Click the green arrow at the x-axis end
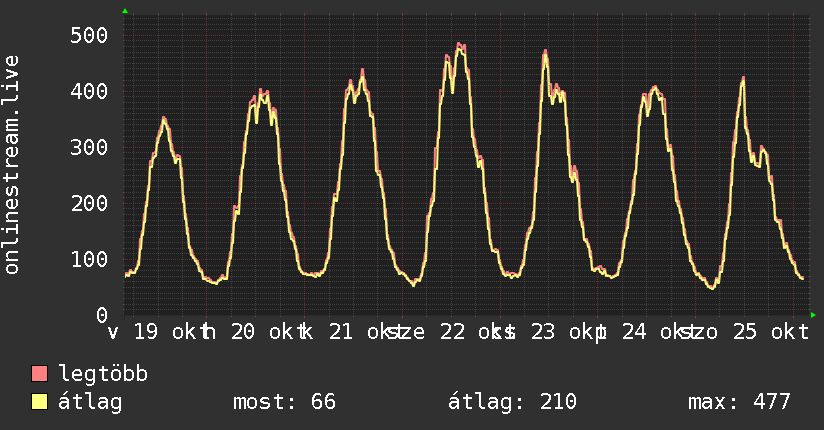The image size is (824, 430). point(813,315)
